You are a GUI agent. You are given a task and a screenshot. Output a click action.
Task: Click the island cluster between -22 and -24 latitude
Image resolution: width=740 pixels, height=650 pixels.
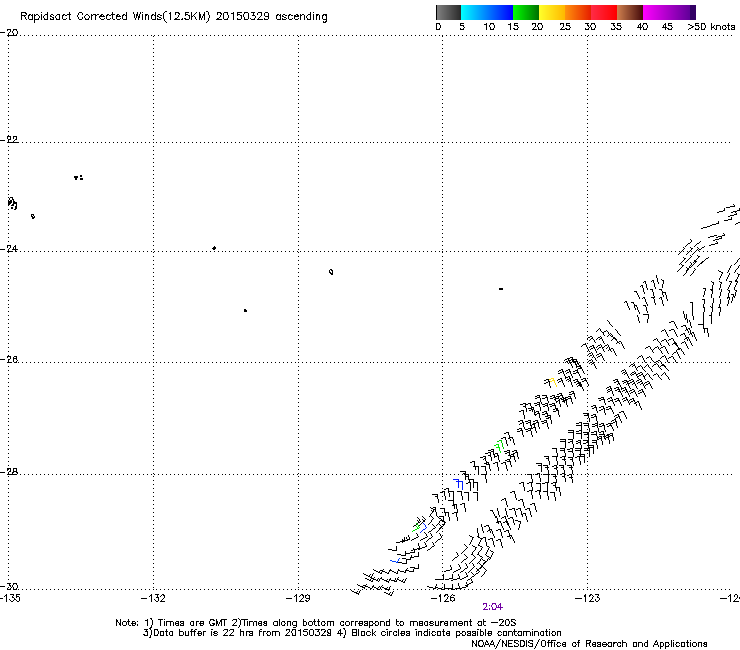(x=79, y=177)
